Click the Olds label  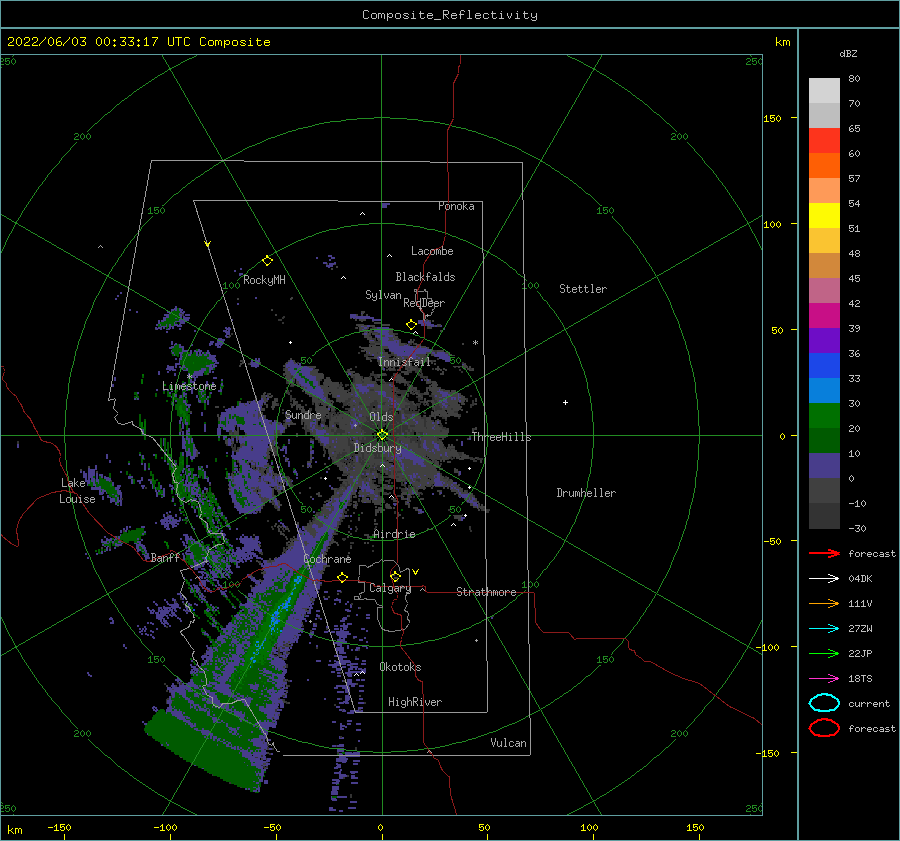pyautogui.click(x=381, y=417)
